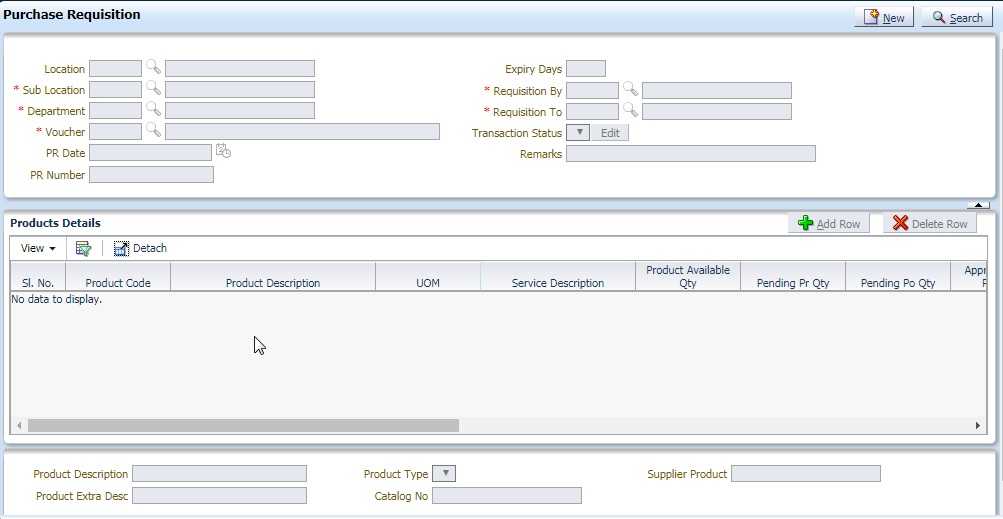Open the Transaction Status dropdown
Screen dimensions: 1003x519
pos(578,132)
